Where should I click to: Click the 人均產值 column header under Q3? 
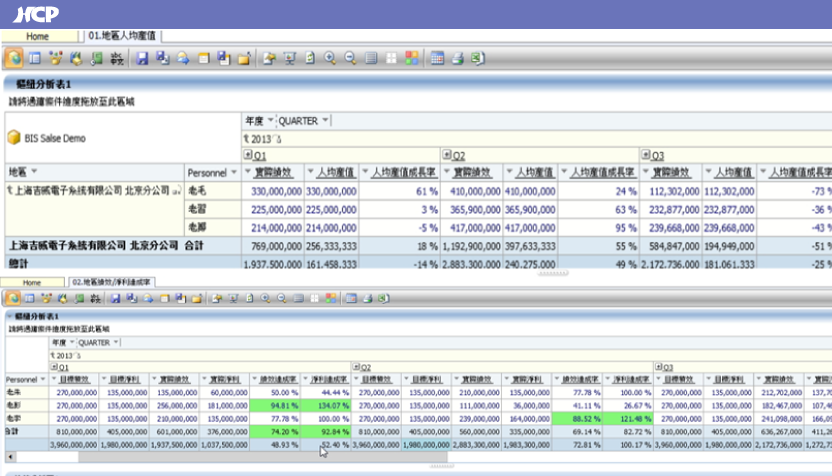733,172
